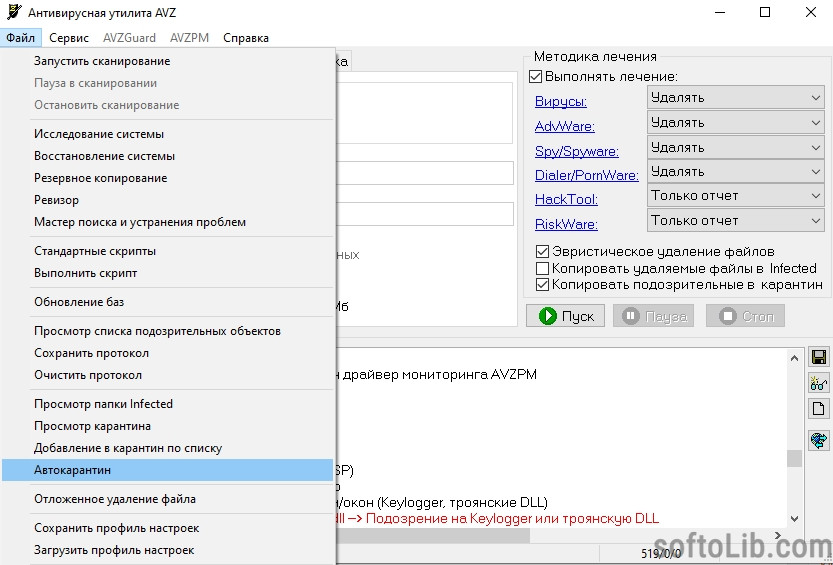The image size is (833, 565).
Task: Open the Dialer/PornWare action dropdown
Action: 736,172
